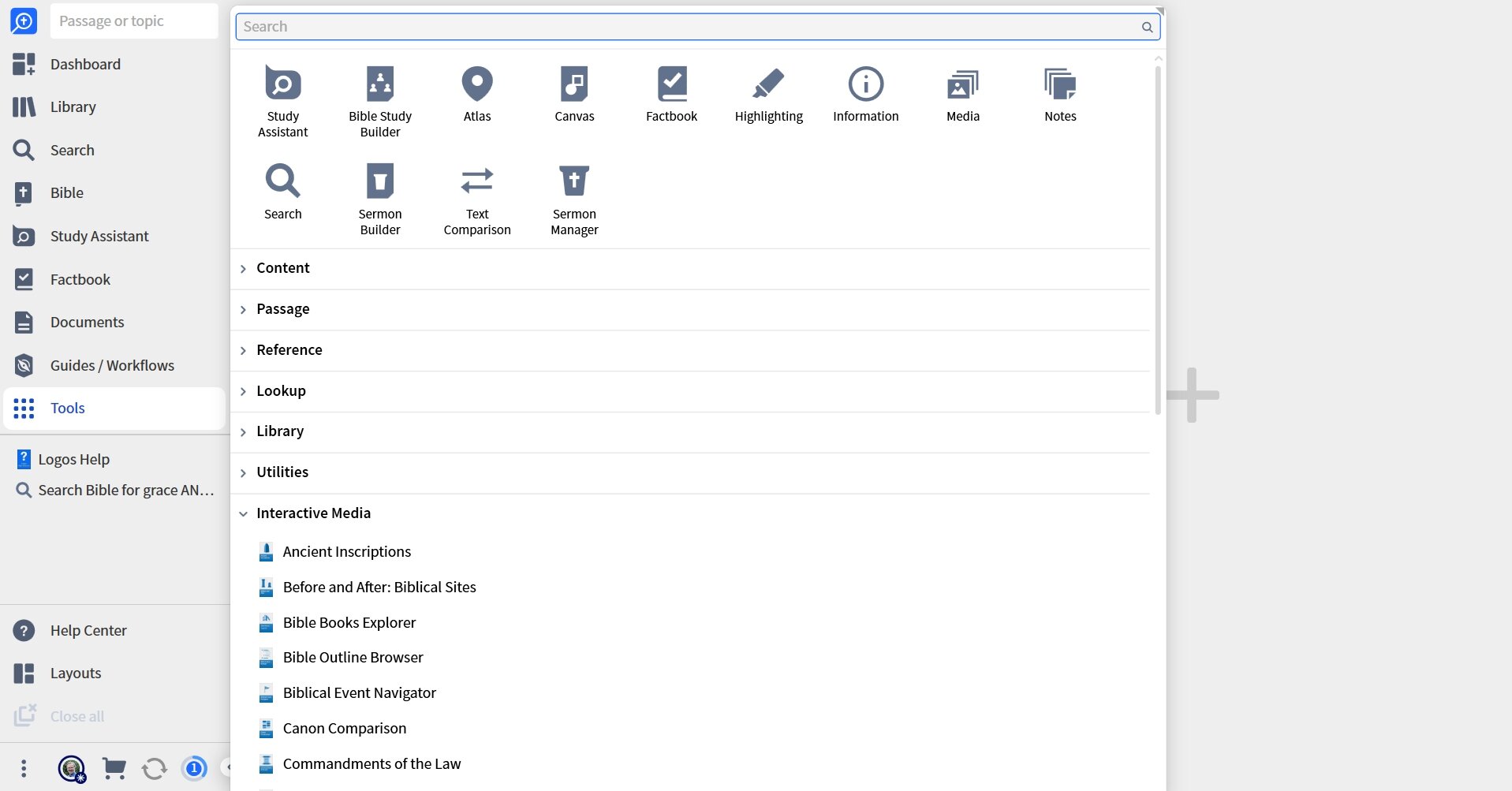Open the shopping cart
The height and width of the screenshot is (791, 1512).
coord(114,767)
